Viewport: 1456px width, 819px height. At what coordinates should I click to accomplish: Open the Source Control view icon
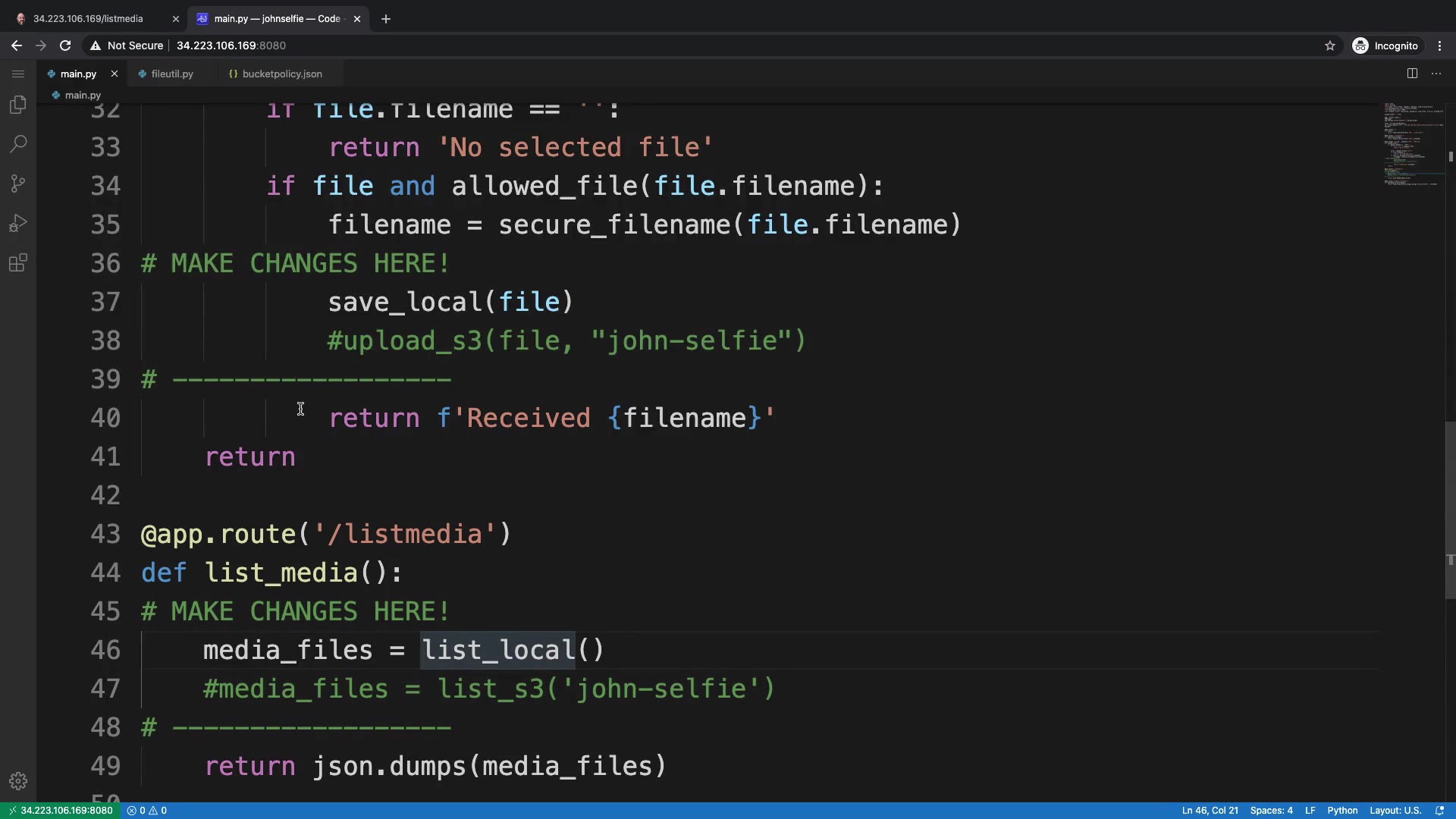[x=18, y=184]
